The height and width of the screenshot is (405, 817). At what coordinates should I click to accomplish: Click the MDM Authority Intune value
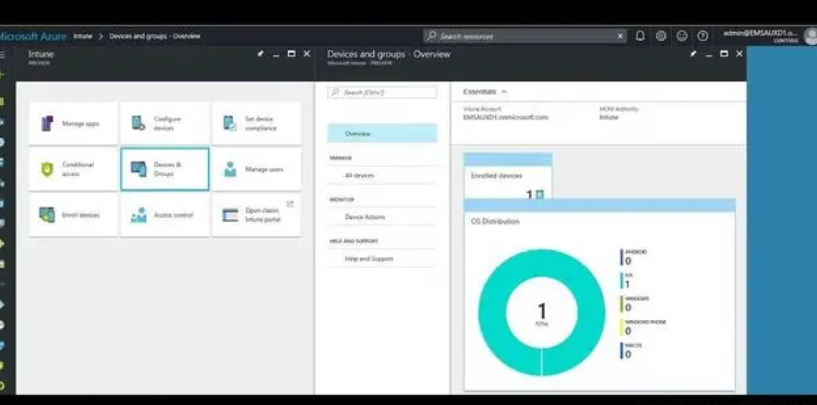(x=609, y=117)
